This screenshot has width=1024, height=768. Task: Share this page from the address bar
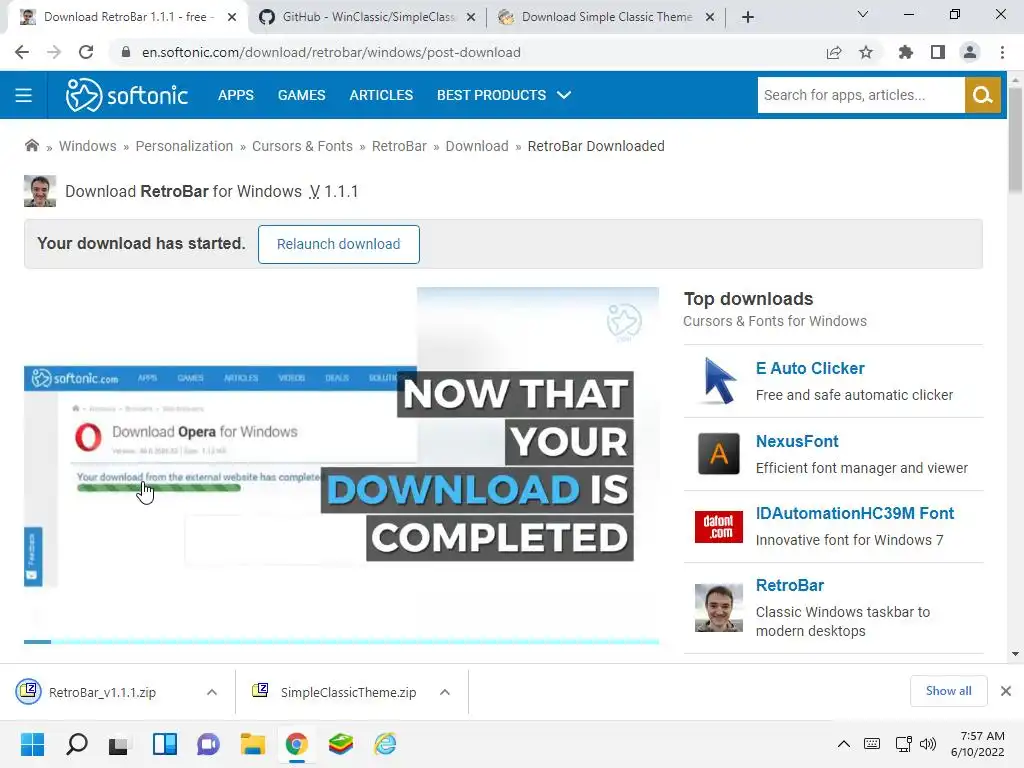coord(834,52)
